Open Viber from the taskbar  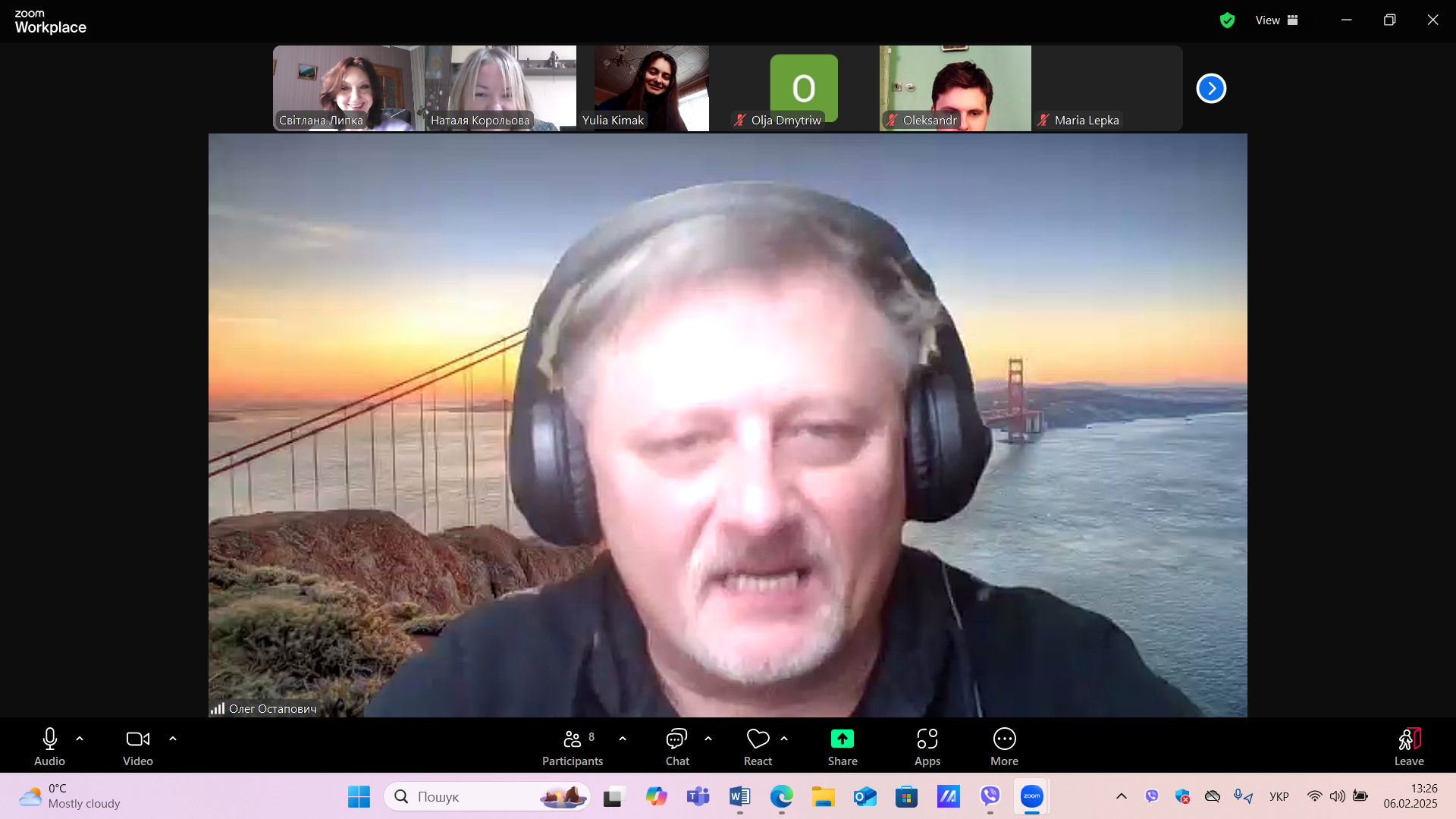(990, 796)
